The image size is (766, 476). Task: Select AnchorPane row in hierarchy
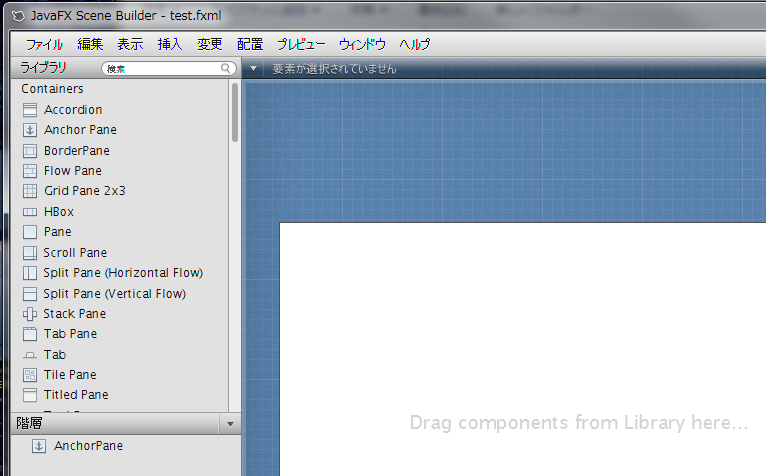tap(126, 446)
